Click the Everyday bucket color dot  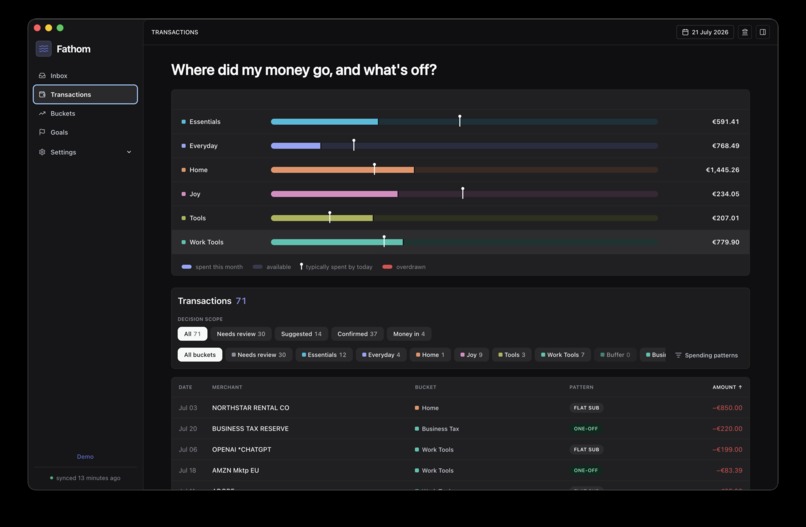coord(184,146)
